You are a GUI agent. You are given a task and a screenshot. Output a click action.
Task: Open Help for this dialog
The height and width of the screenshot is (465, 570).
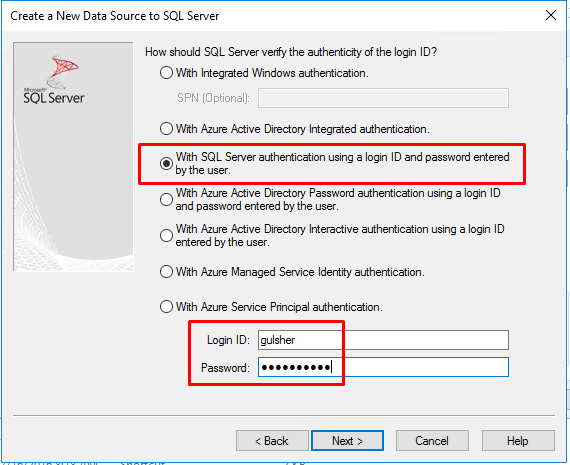pos(518,441)
